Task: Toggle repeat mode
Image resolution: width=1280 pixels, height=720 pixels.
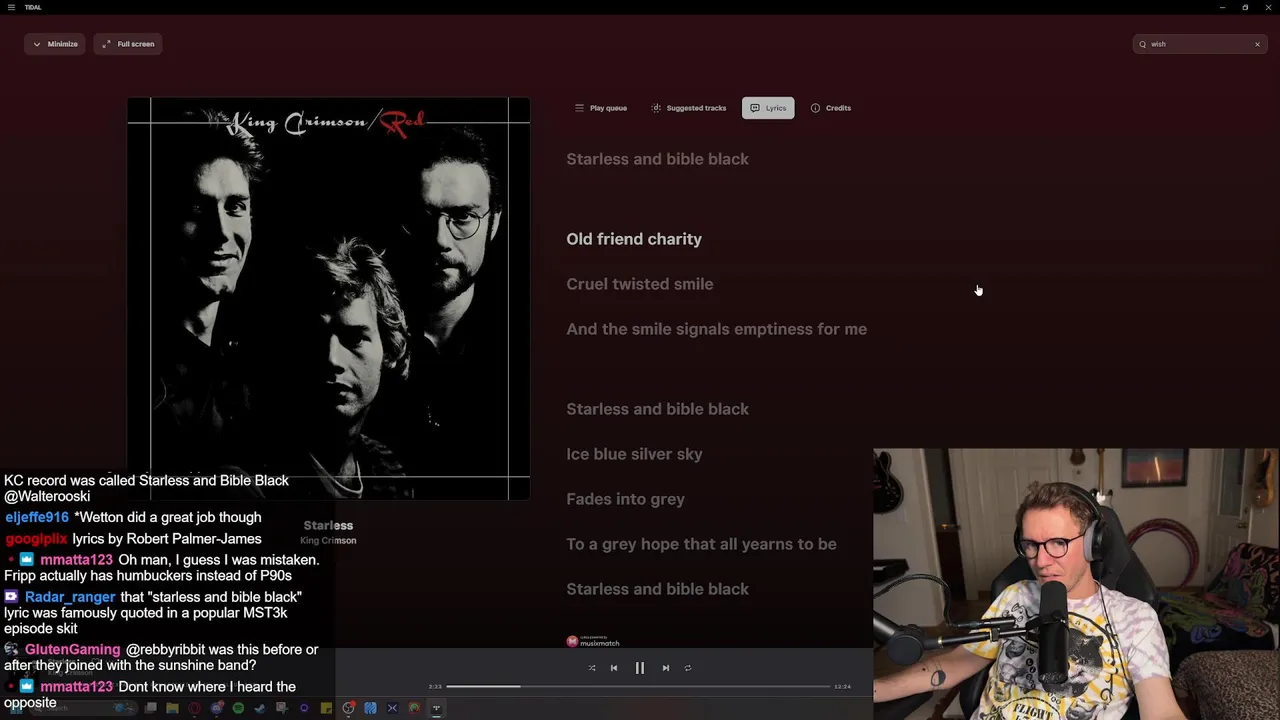Action: tap(688, 668)
